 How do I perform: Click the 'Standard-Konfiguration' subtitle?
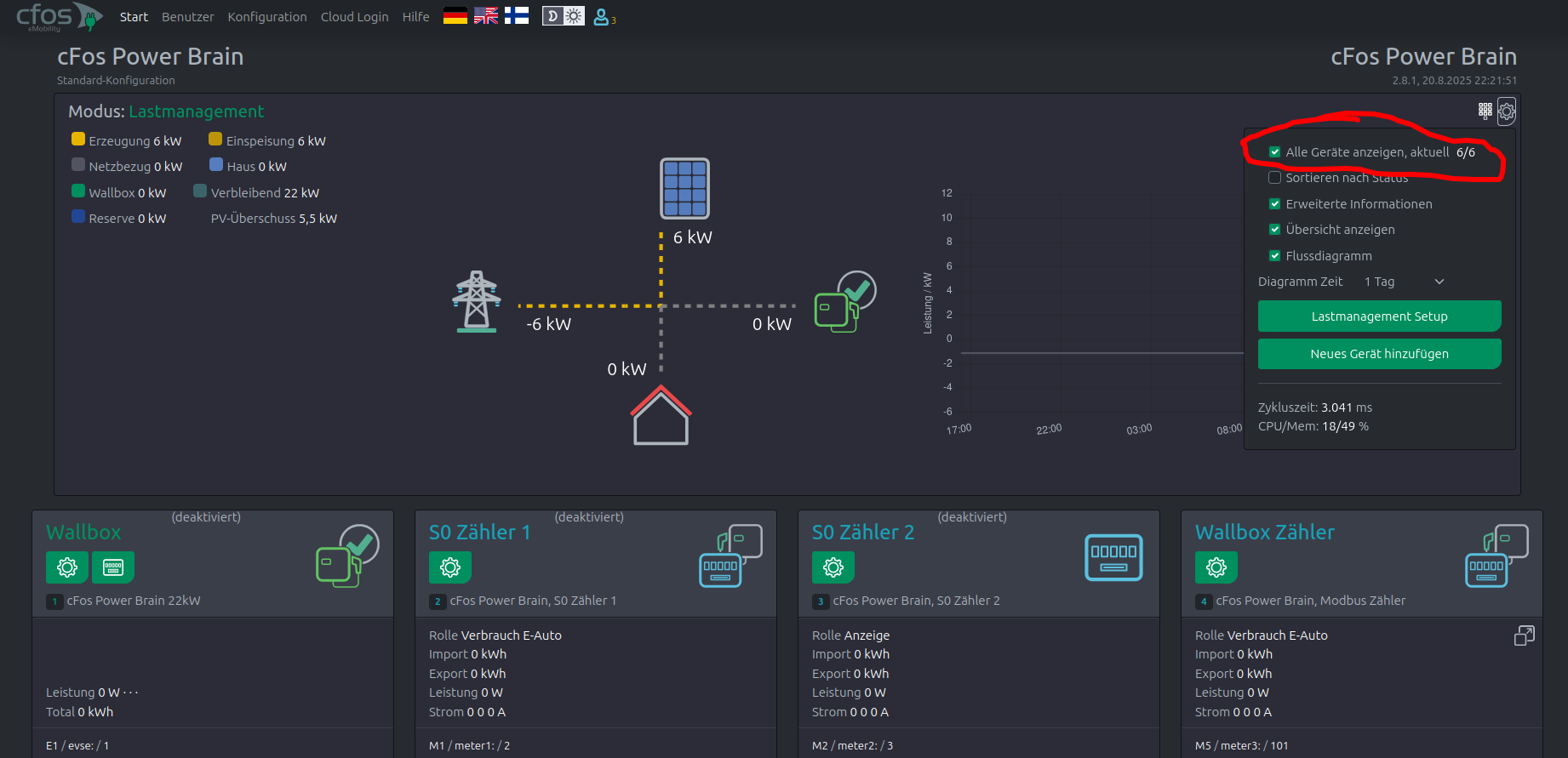coord(116,80)
